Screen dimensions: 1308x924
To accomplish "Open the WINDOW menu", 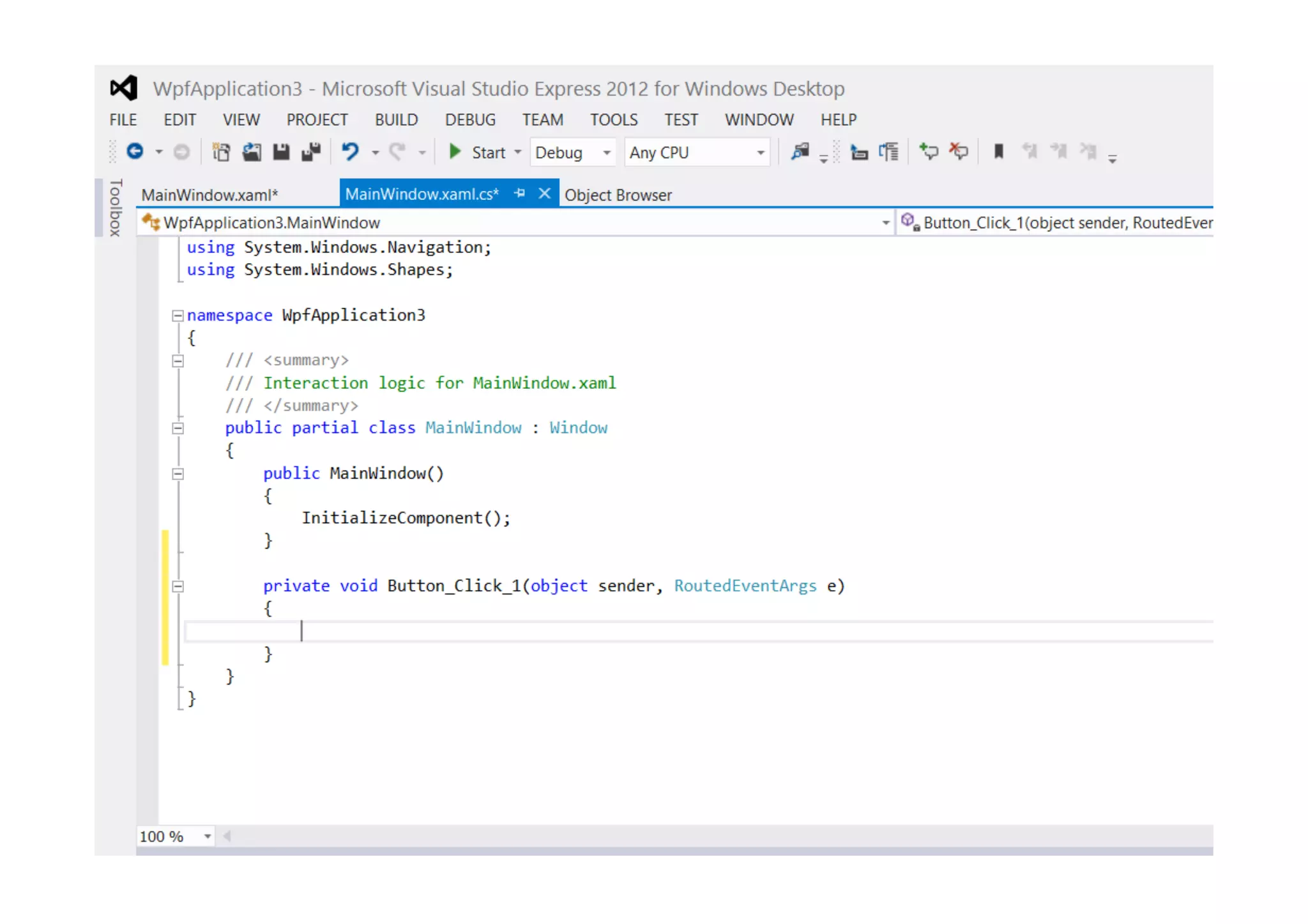I will click(x=759, y=119).
